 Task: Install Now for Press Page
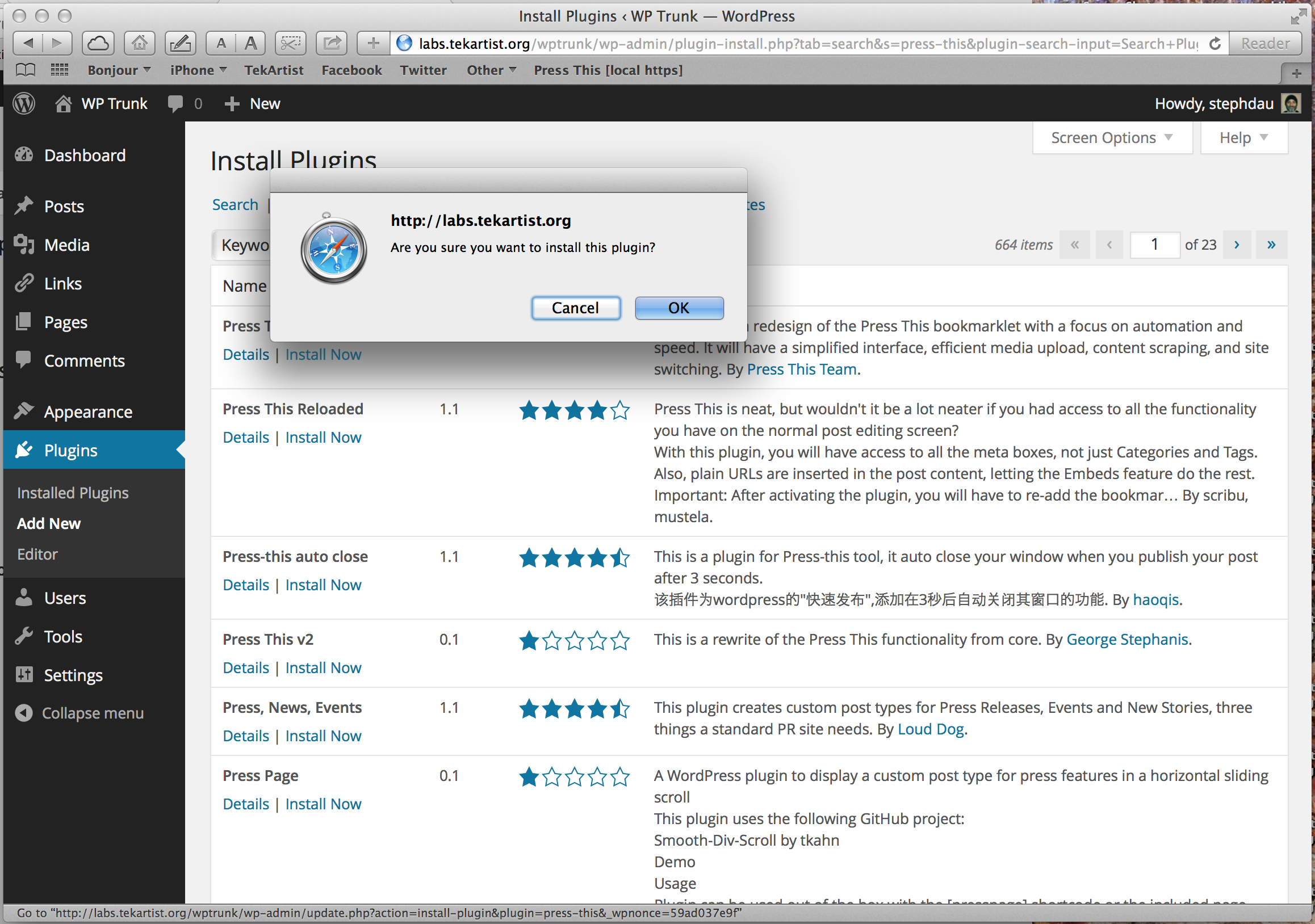(323, 804)
